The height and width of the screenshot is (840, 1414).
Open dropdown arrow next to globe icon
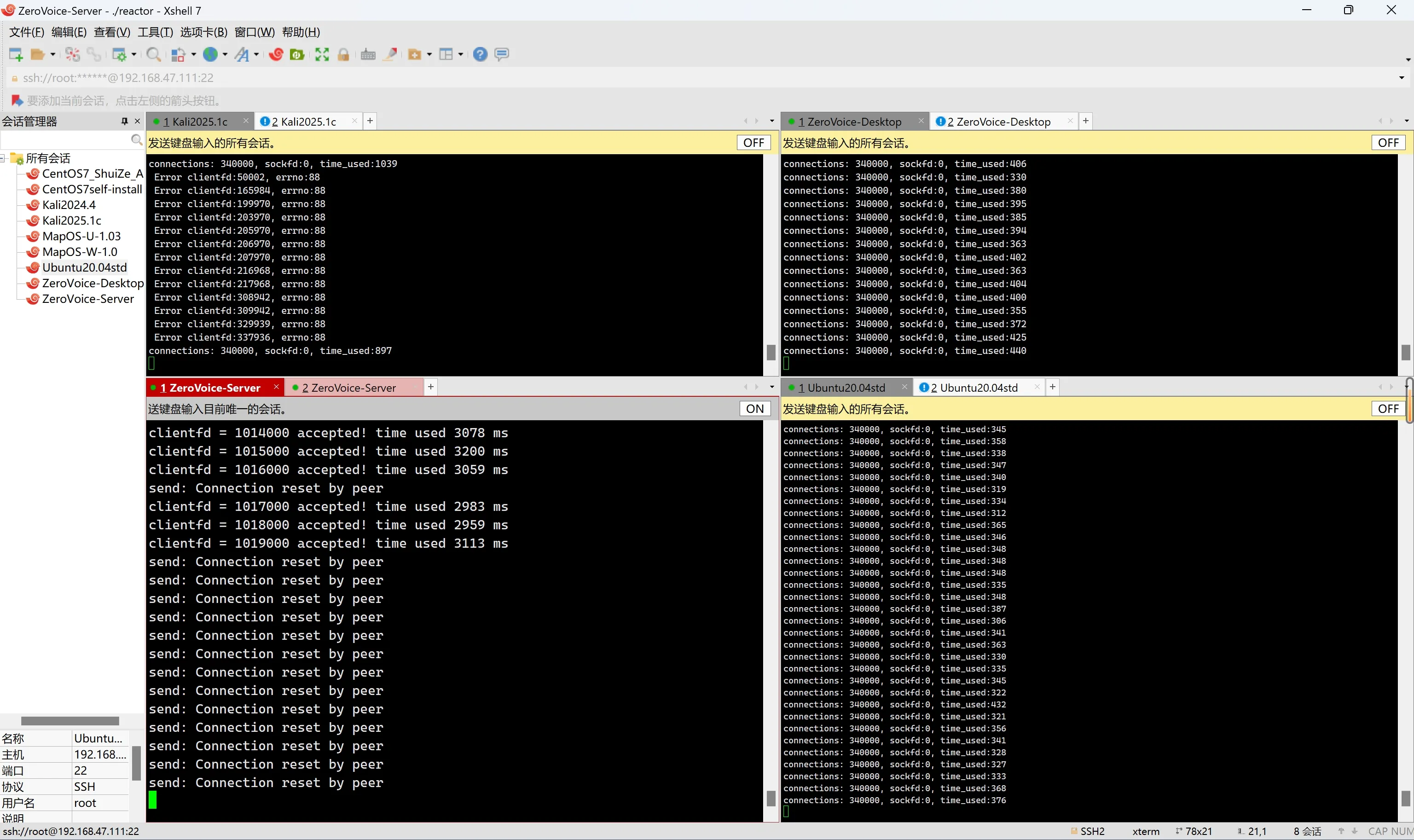[x=225, y=54]
